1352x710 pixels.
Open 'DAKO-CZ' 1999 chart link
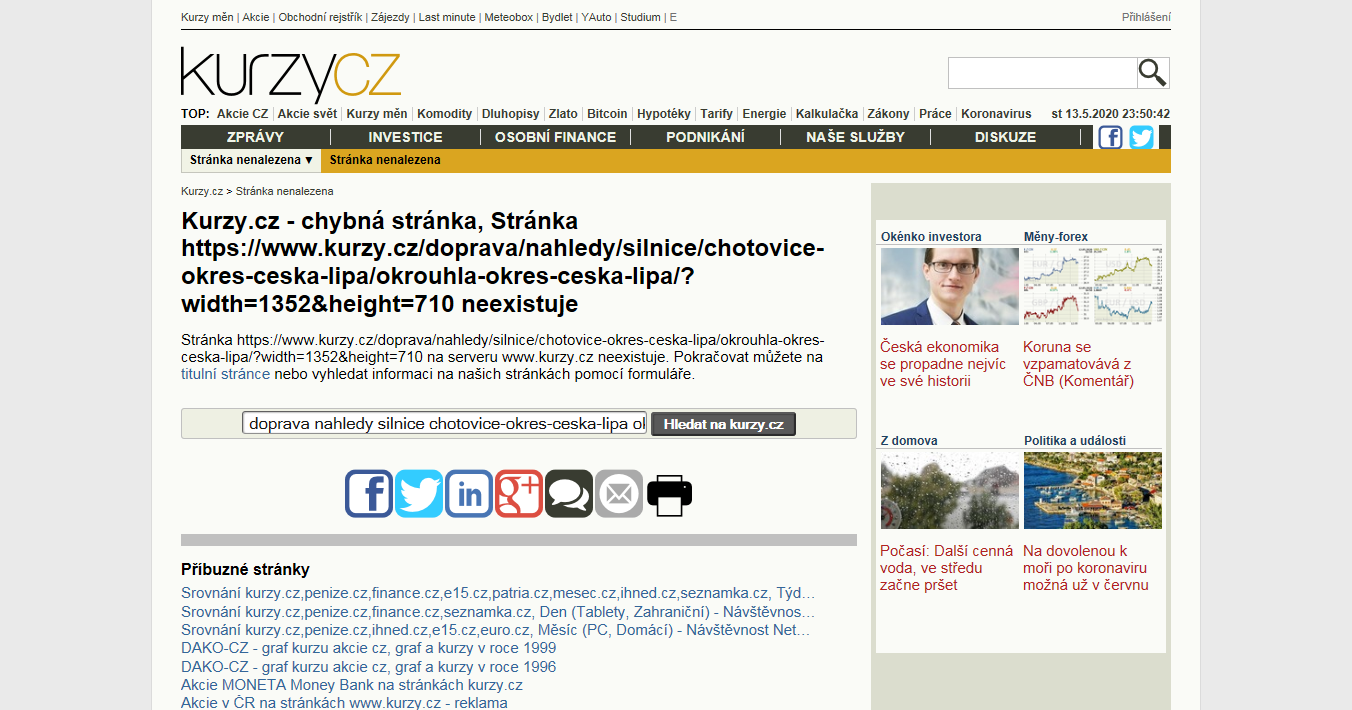point(368,648)
